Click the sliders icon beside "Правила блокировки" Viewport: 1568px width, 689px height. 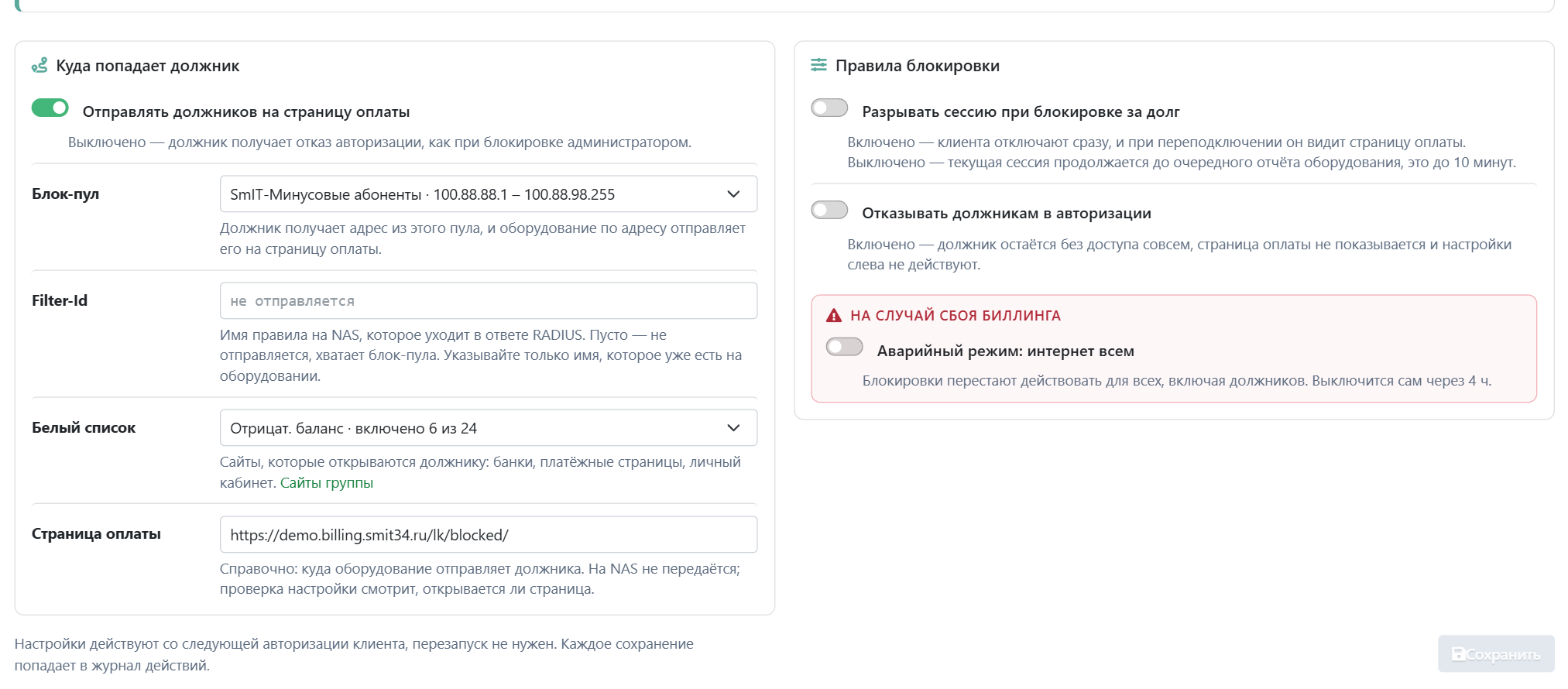pos(818,65)
